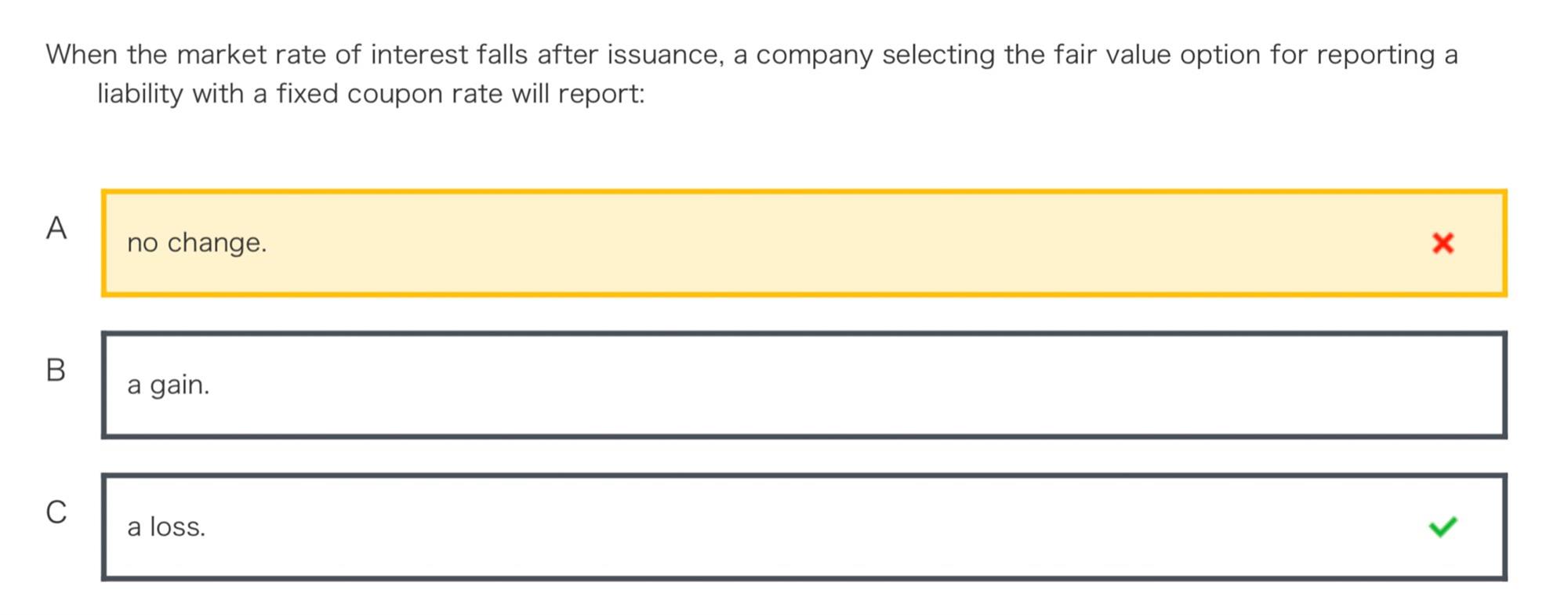
Task: Click the red X mark icon
Action: pyautogui.click(x=1442, y=243)
